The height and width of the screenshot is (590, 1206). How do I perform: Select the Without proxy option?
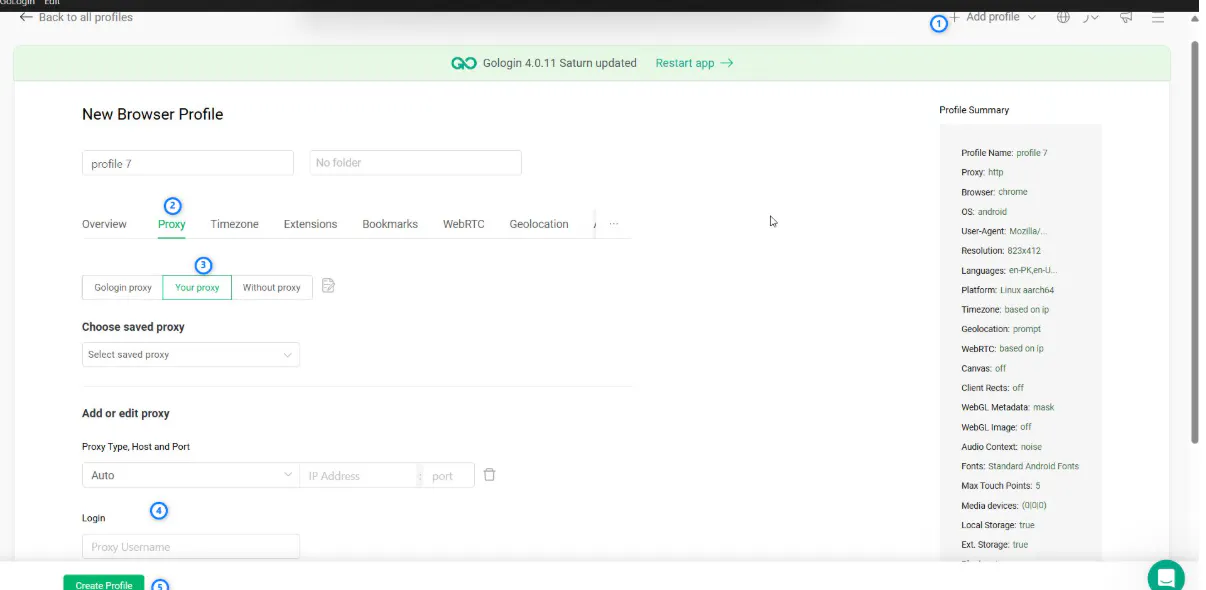(272, 287)
